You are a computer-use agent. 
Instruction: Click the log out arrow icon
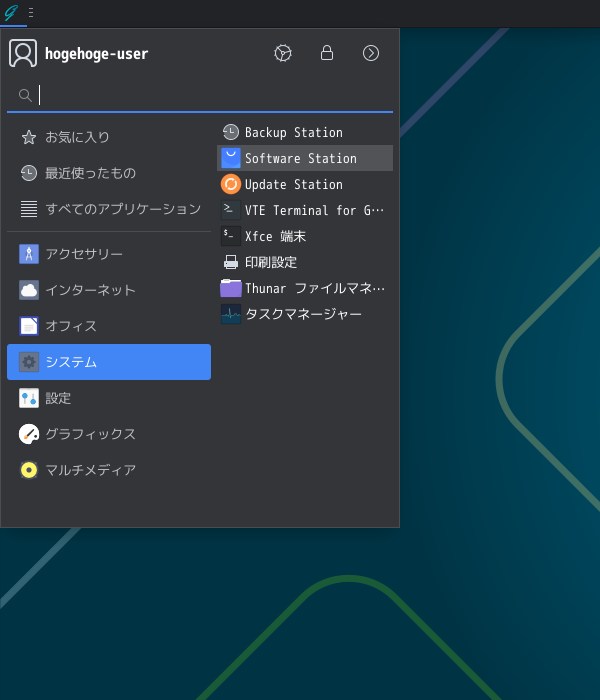371,53
